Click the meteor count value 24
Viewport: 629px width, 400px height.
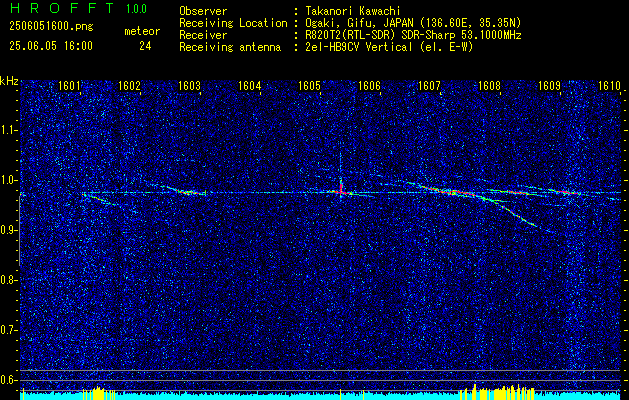point(145,46)
